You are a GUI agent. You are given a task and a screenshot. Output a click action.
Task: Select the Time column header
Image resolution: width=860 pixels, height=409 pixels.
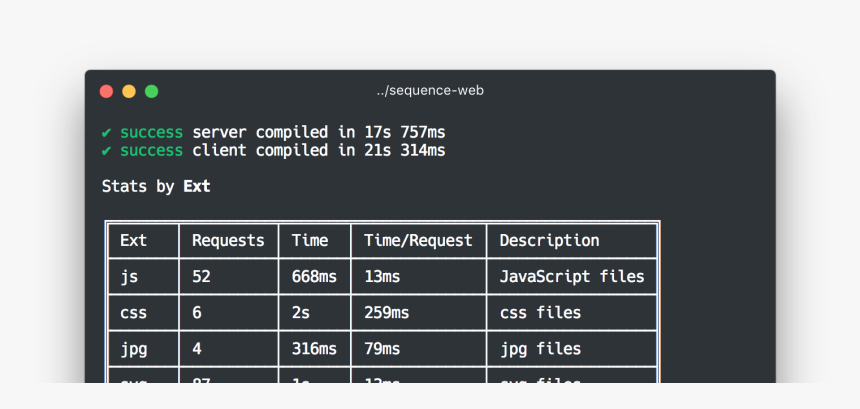click(310, 241)
